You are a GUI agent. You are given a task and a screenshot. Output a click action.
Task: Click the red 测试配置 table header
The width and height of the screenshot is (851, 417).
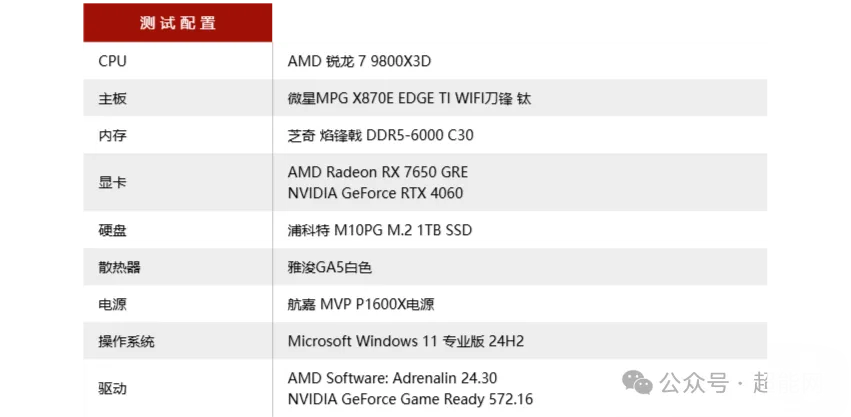(178, 22)
